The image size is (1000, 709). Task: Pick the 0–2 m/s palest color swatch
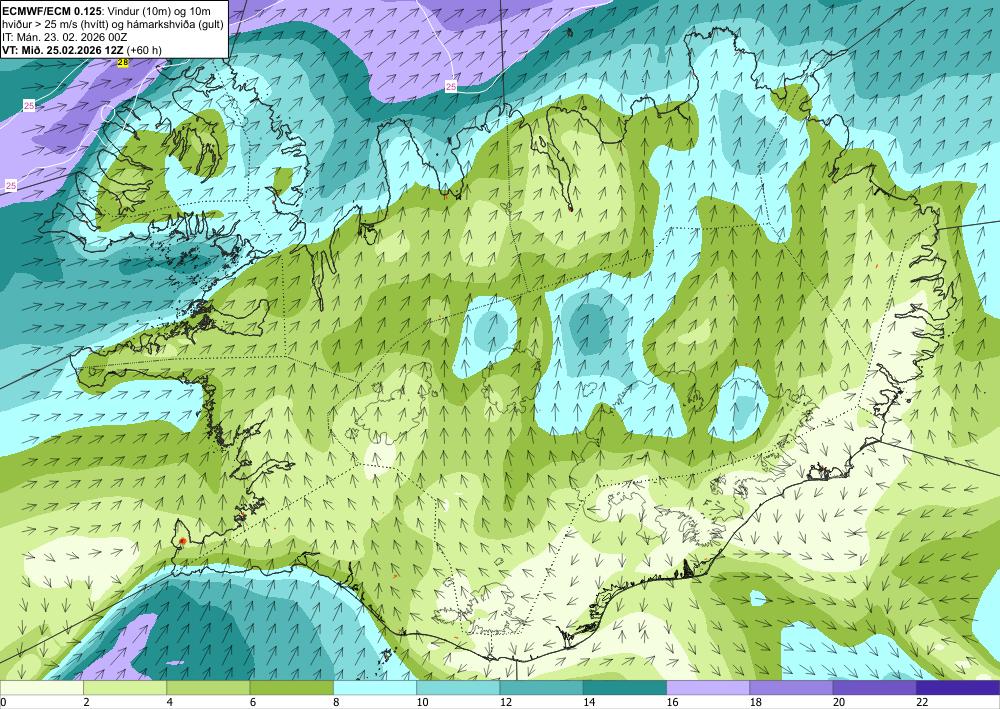(41, 687)
